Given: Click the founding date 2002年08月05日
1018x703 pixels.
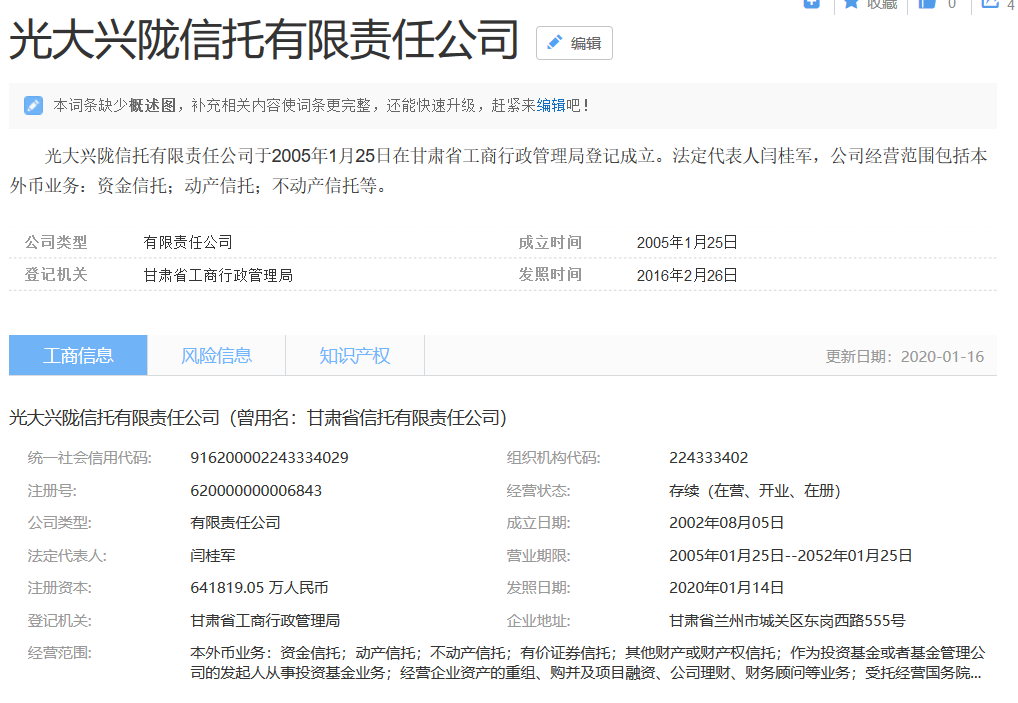Looking at the screenshot, I should click(726, 523).
